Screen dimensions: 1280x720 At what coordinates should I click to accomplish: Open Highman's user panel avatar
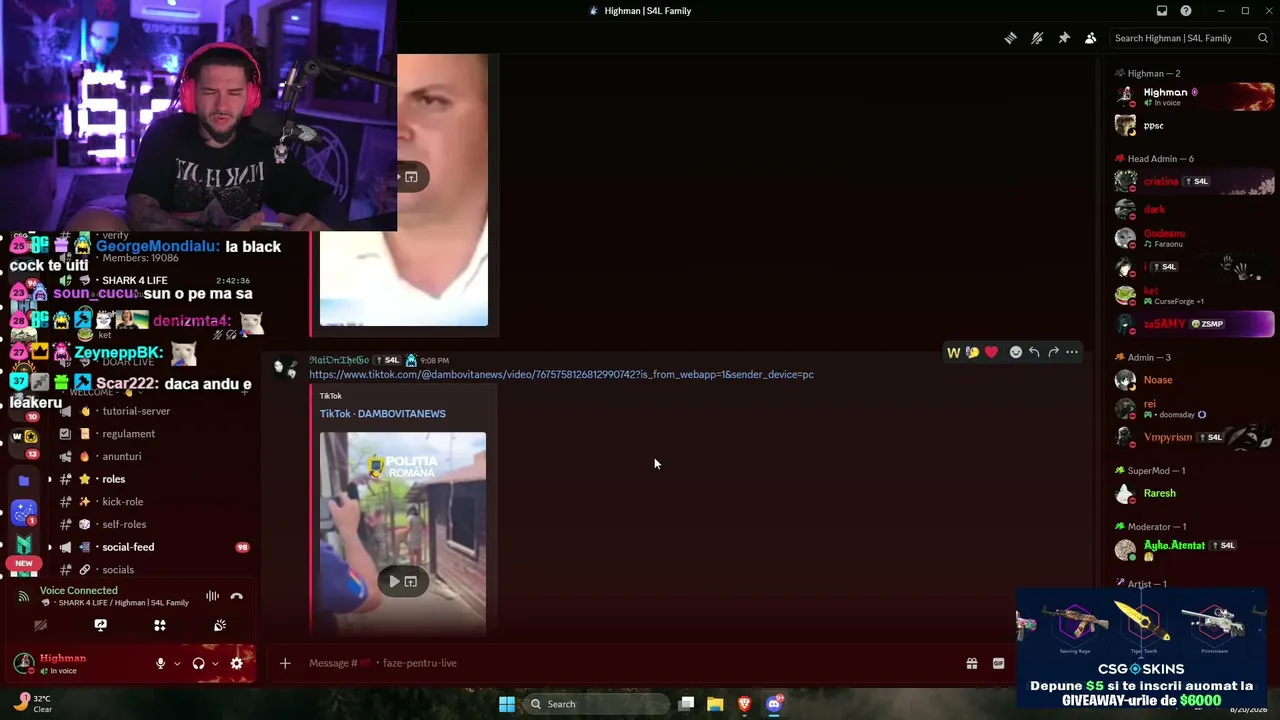(24, 663)
